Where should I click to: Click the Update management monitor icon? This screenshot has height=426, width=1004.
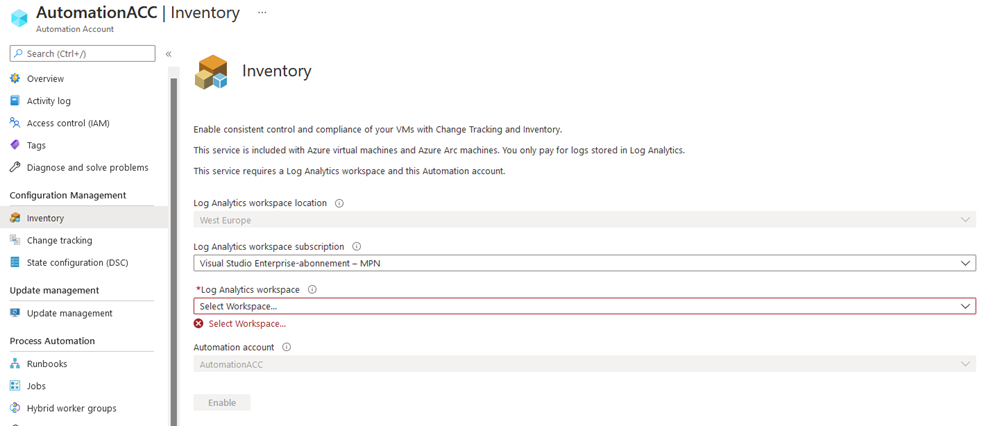click(15, 313)
